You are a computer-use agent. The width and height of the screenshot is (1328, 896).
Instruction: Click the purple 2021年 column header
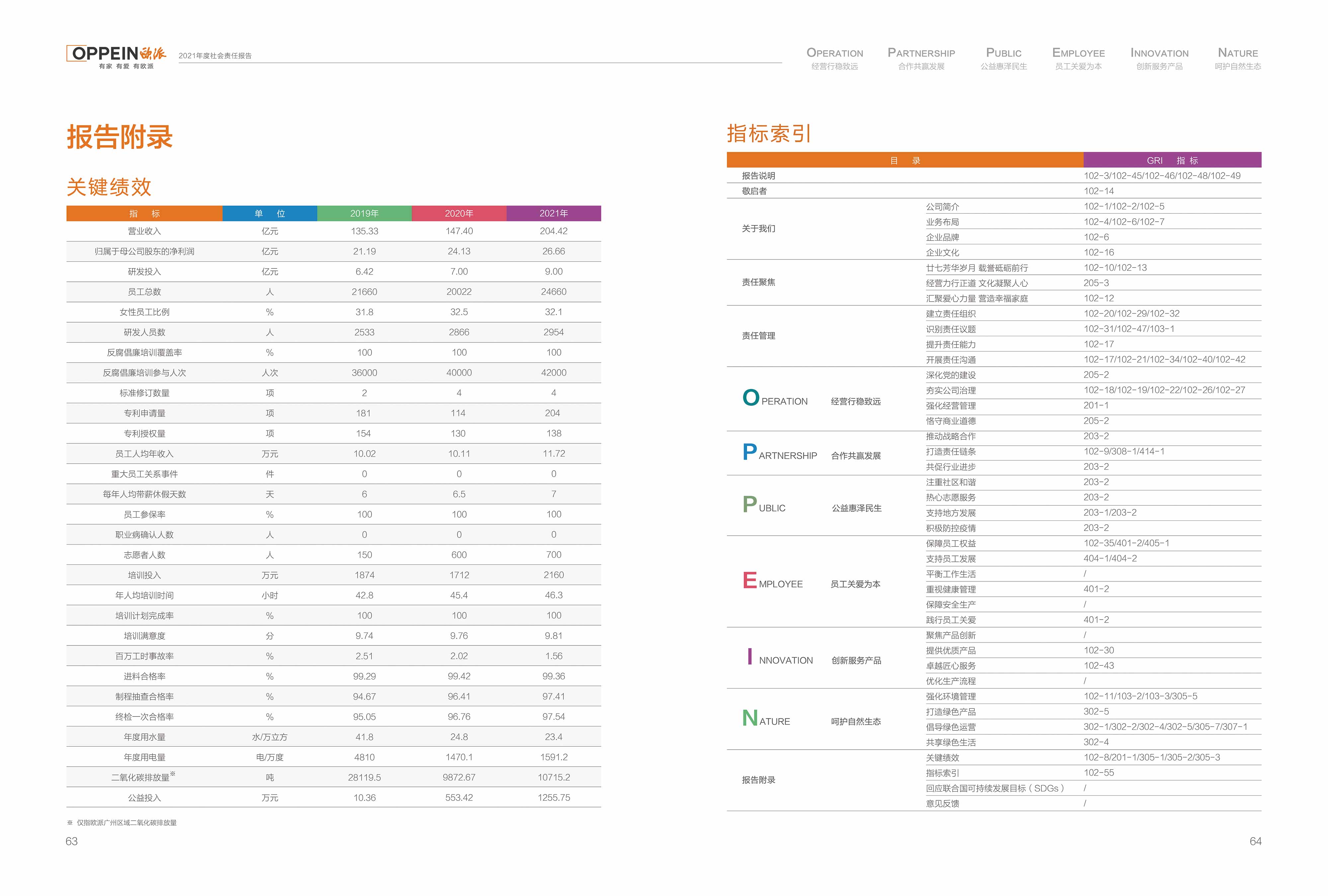pos(553,214)
